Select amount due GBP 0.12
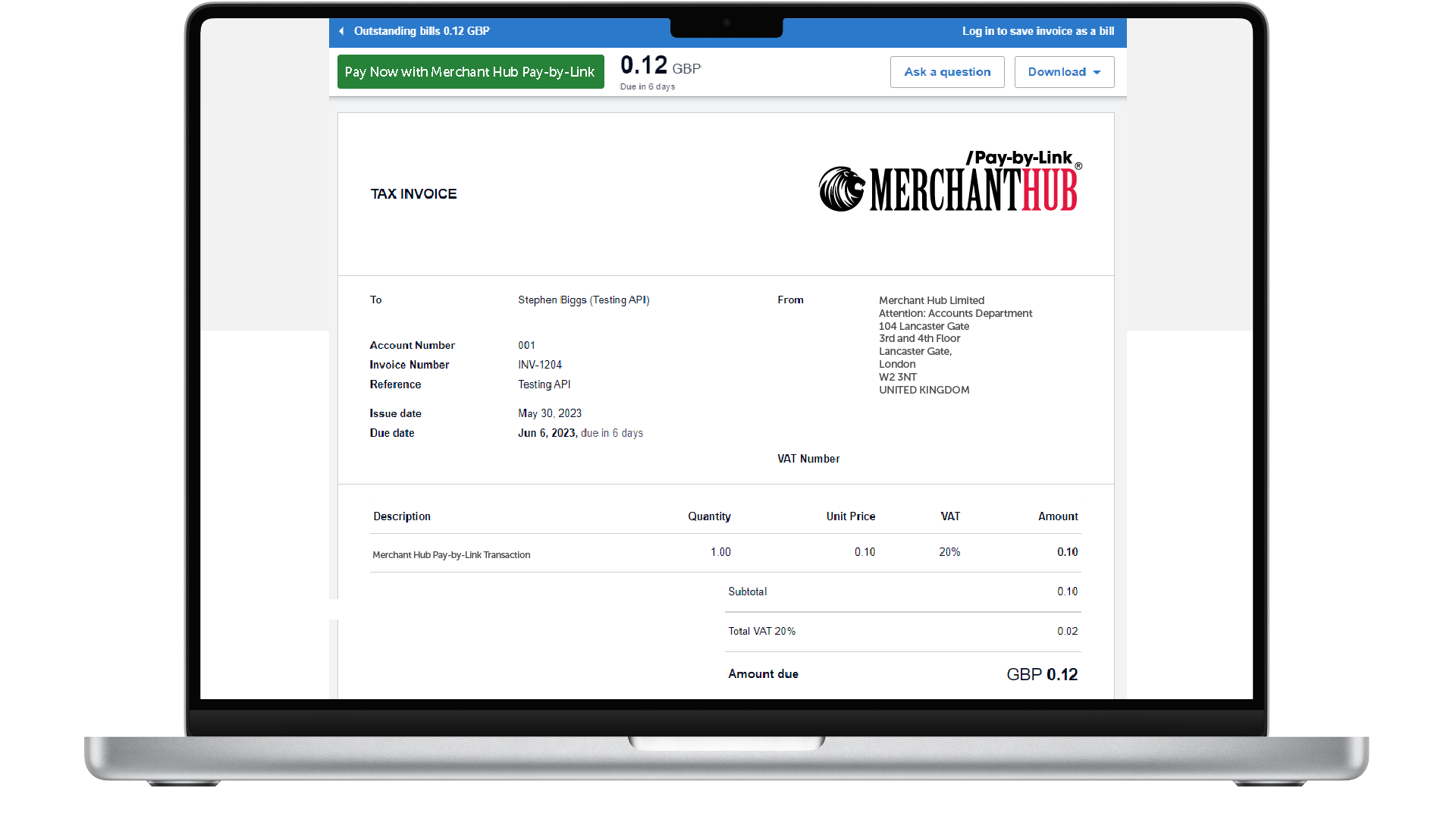Viewport: 1456px width, 819px height. [1042, 675]
